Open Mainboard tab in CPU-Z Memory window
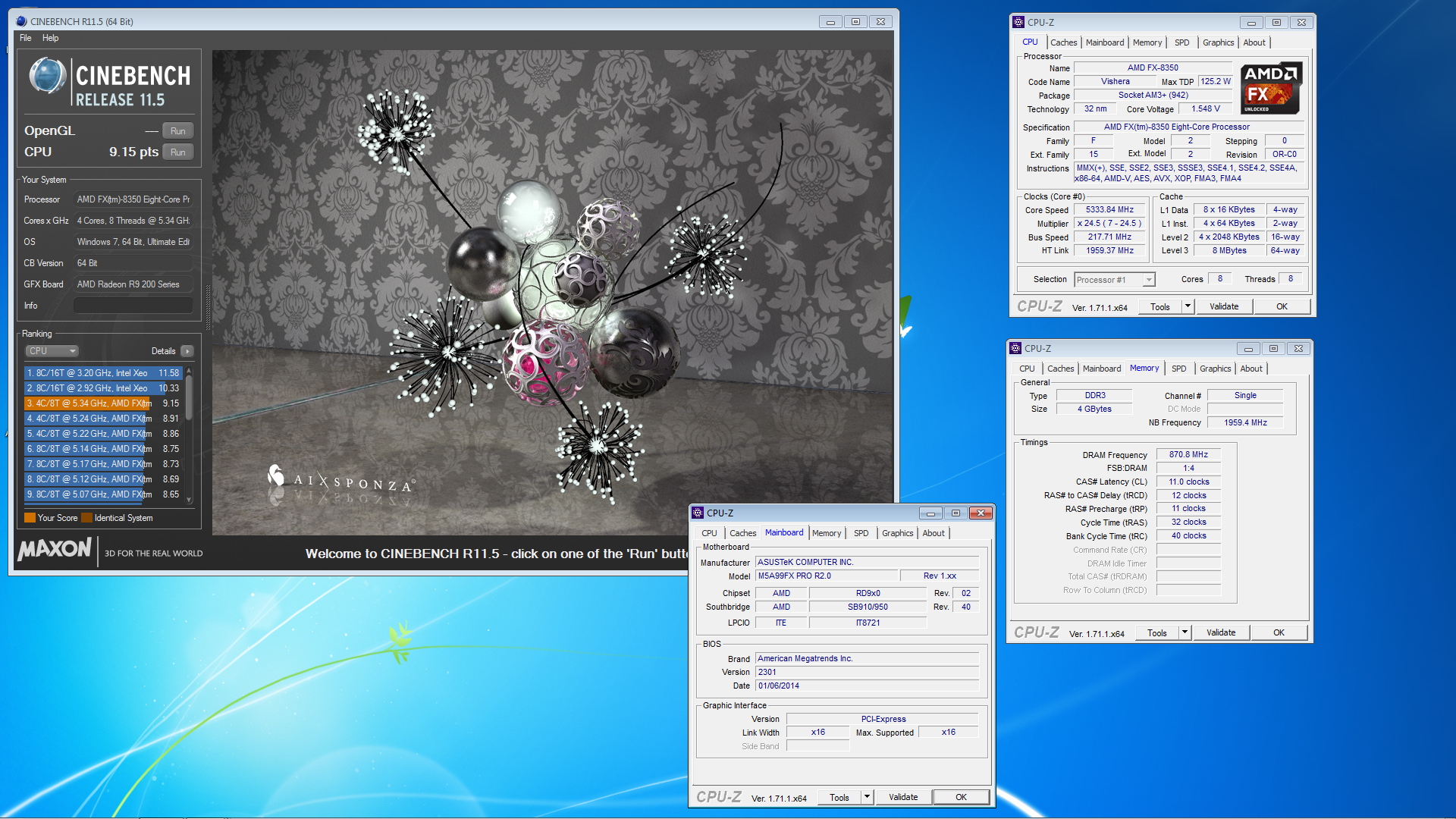 coord(1102,369)
